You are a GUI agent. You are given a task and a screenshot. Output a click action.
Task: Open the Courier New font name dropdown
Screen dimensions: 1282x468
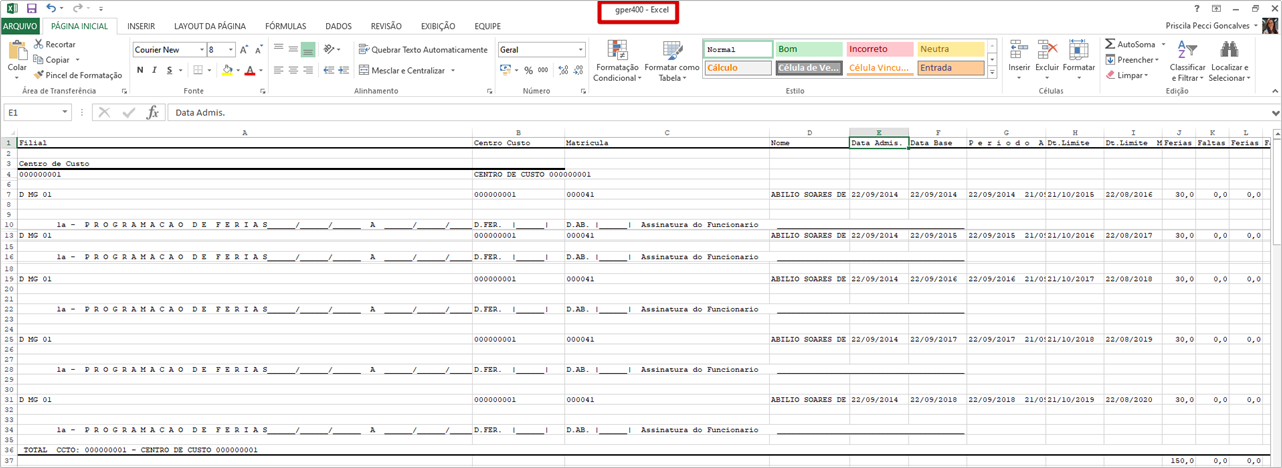202,49
